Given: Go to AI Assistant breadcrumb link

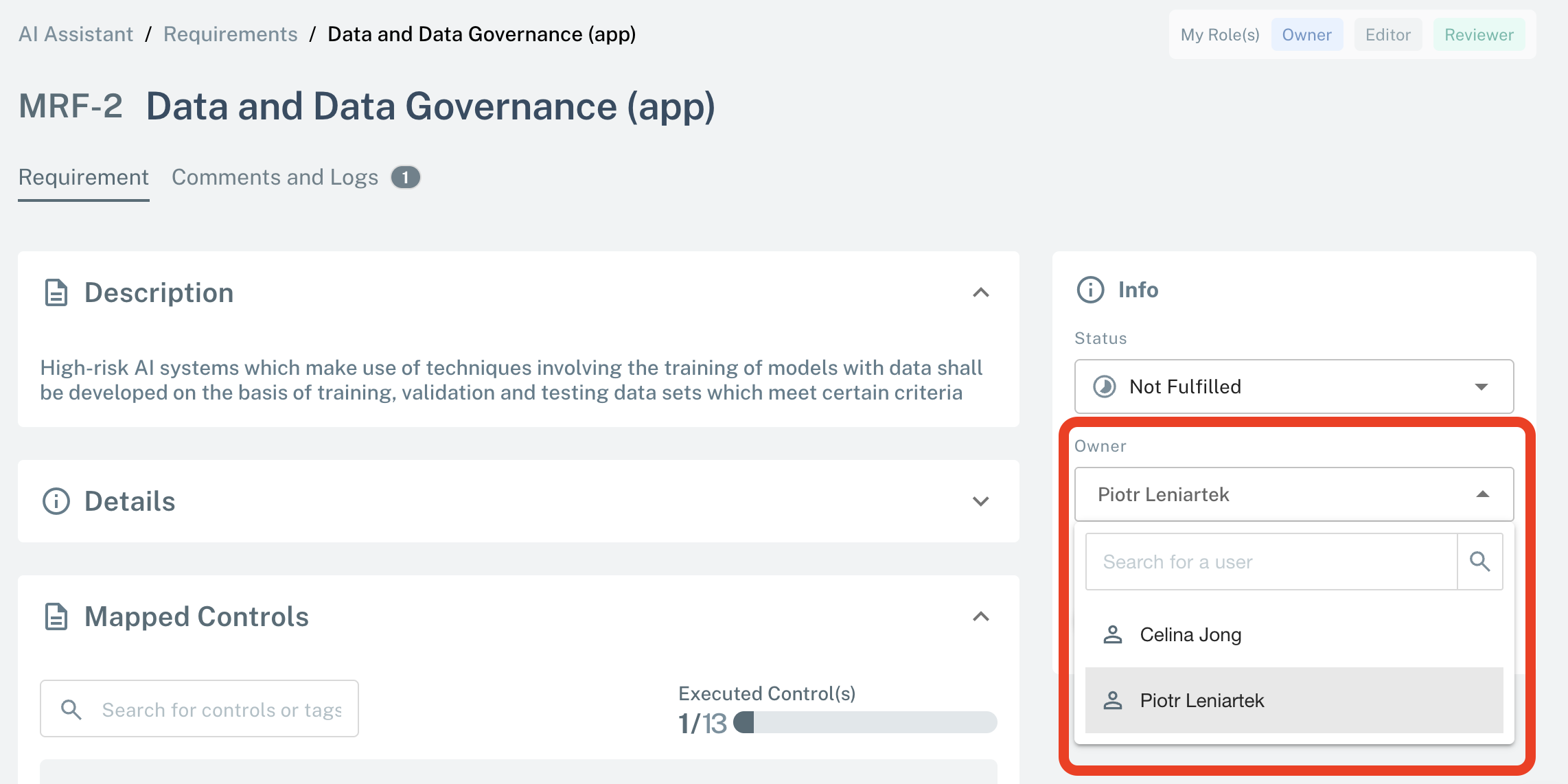Looking at the screenshot, I should [x=76, y=34].
